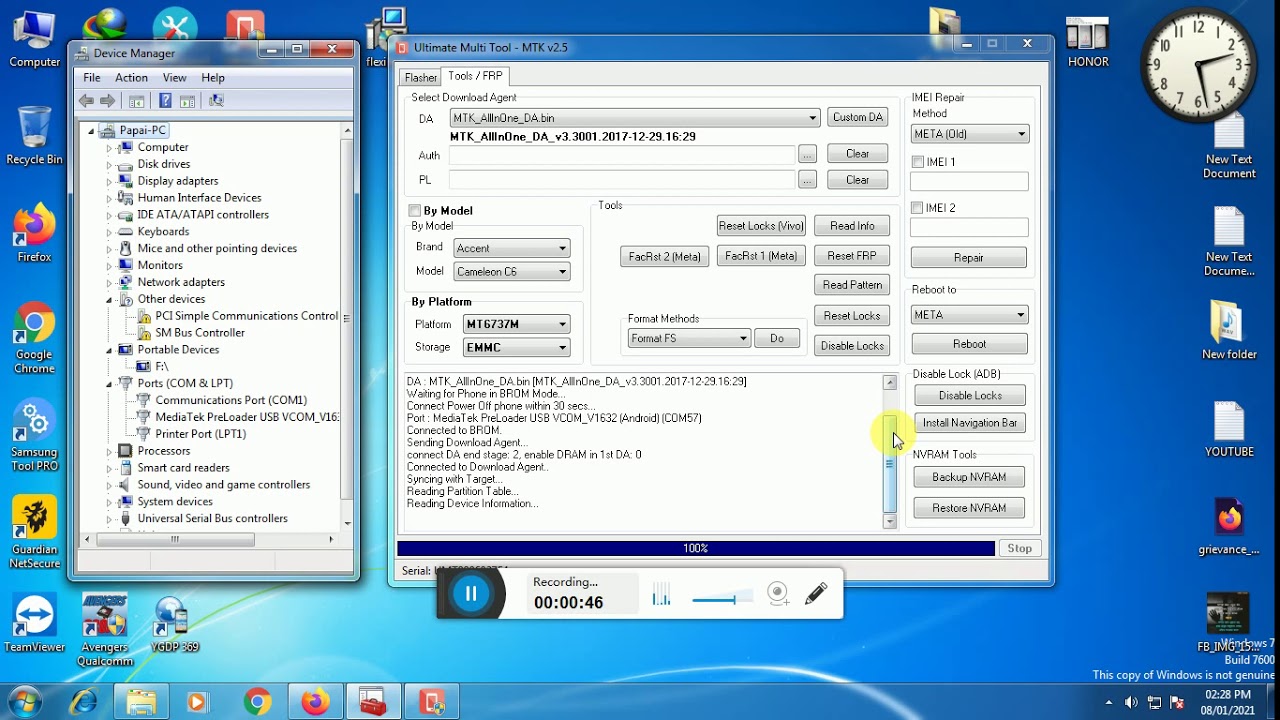Open the YGDP 369 desktop shortcut
This screenshot has height=720, width=1280.
[175, 624]
